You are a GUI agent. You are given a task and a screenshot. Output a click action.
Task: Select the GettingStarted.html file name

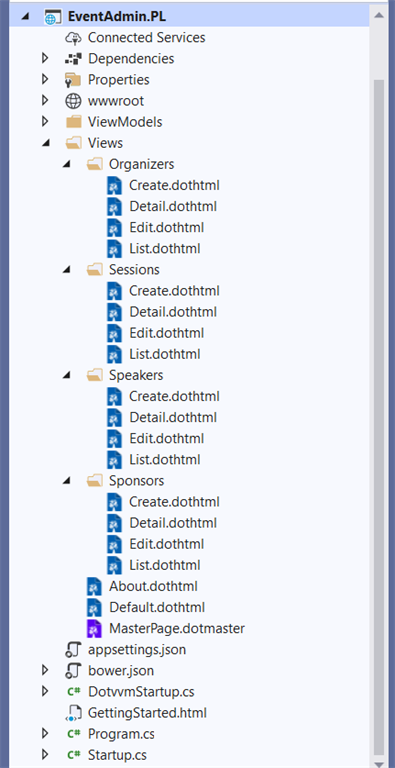click(x=147, y=713)
